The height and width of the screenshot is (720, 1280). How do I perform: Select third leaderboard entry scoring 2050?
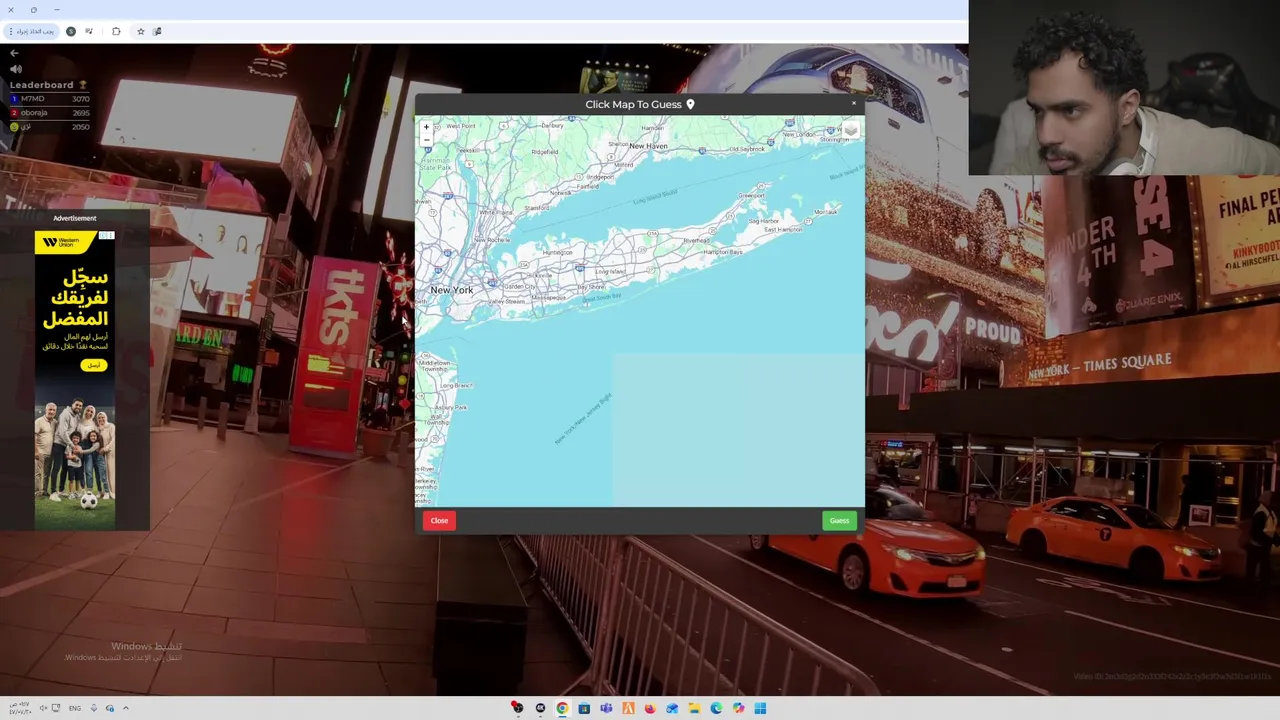click(50, 127)
